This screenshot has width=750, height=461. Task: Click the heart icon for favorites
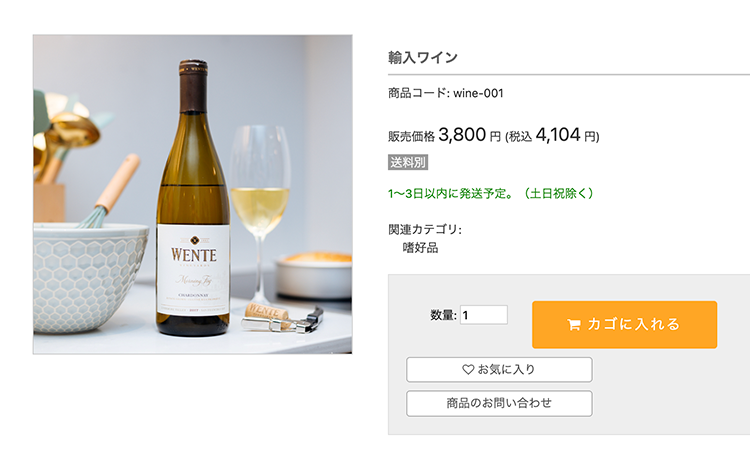468,370
